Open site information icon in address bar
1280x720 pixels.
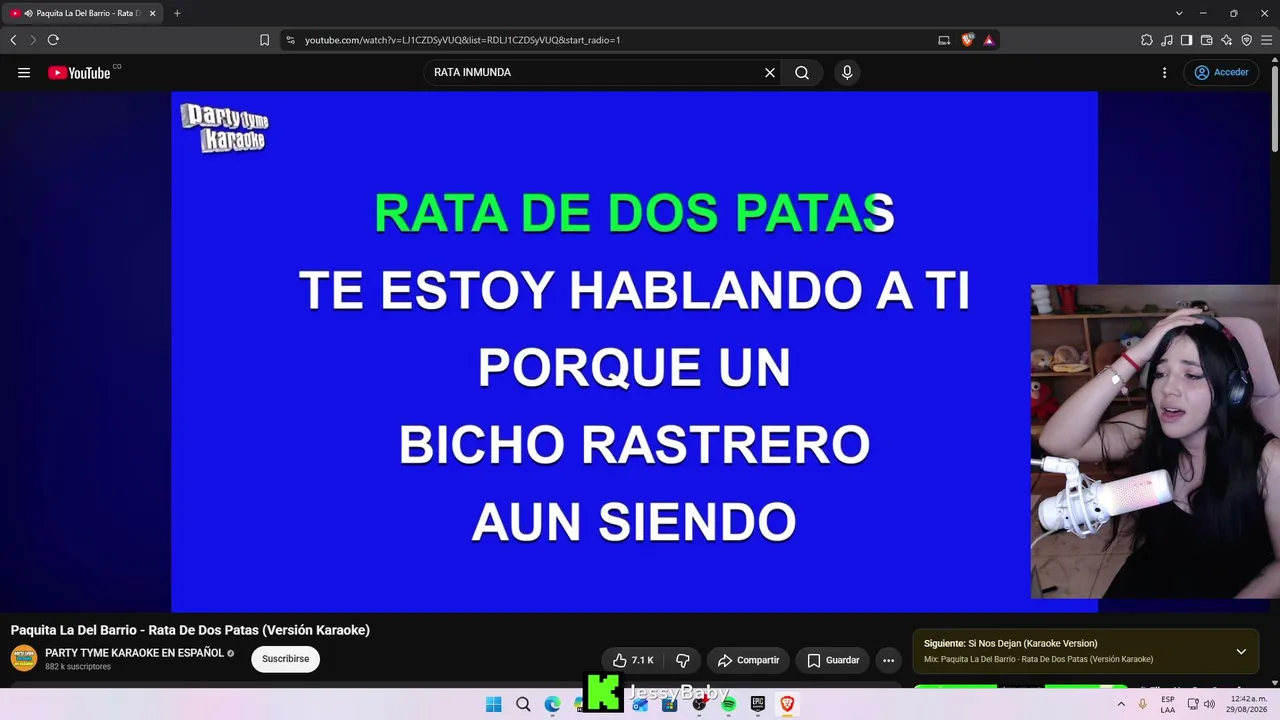point(290,40)
